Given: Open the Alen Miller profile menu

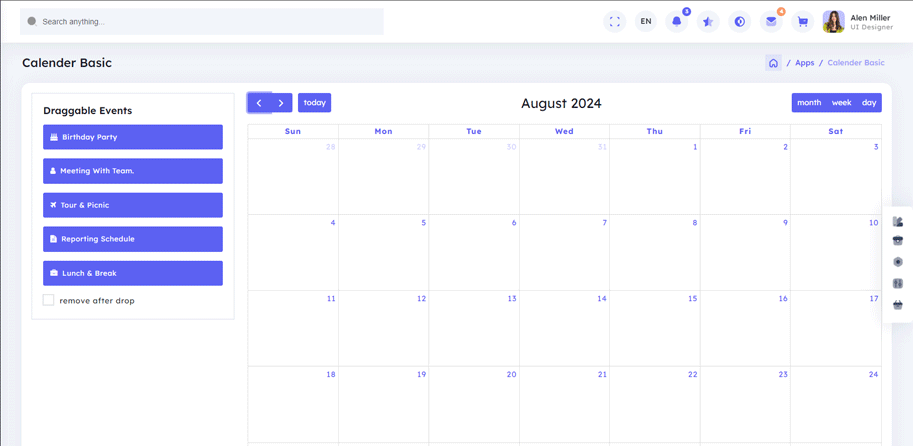Looking at the screenshot, I should [x=857, y=21].
